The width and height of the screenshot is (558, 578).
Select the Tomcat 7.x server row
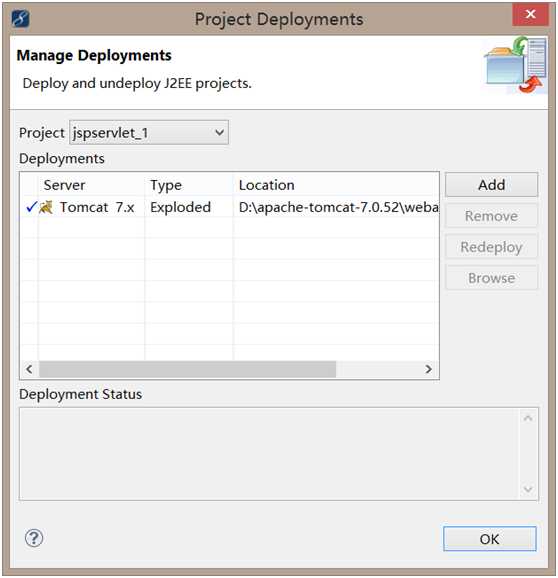coord(230,207)
